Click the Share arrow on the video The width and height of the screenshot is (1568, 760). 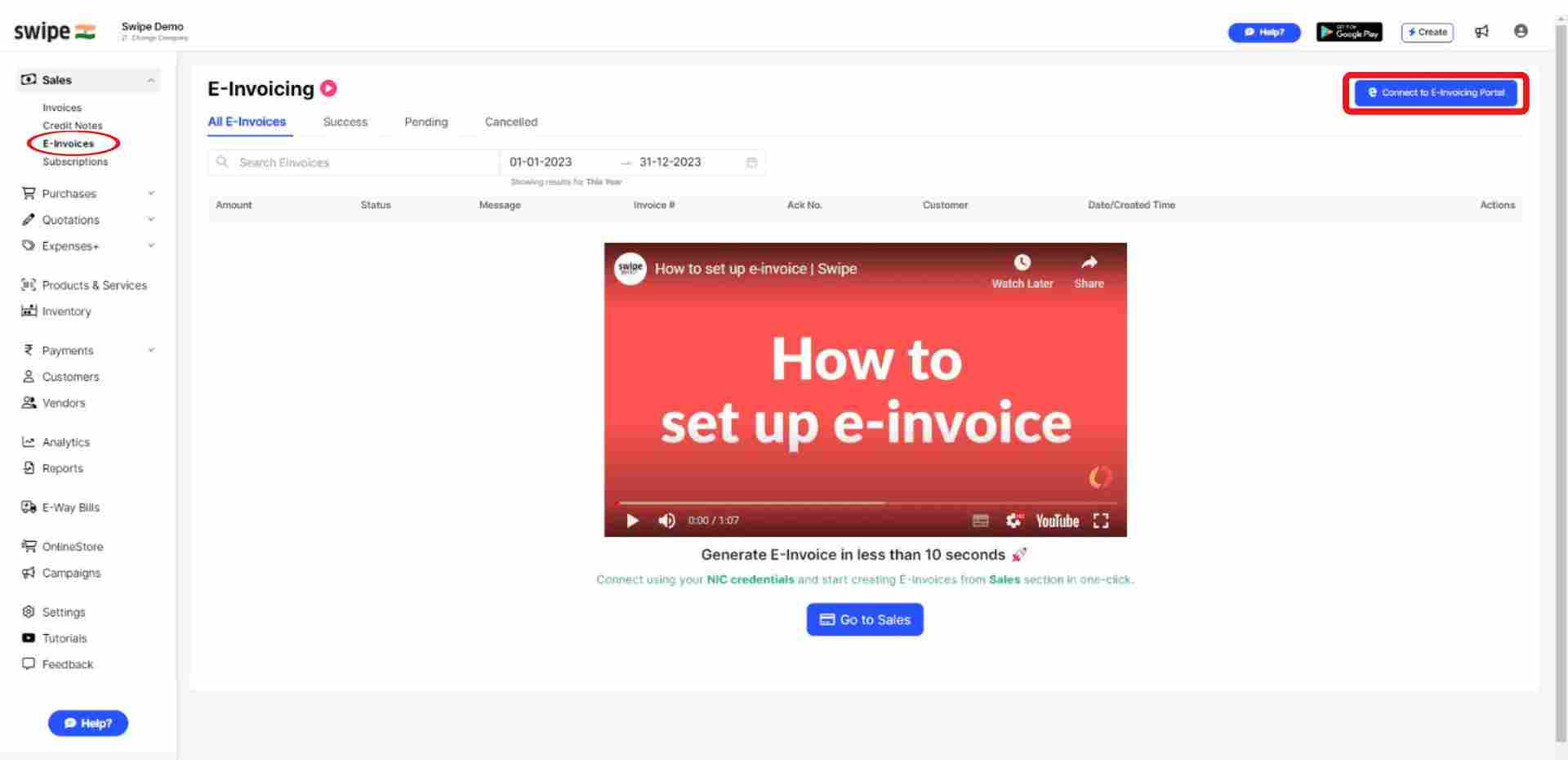coord(1089,262)
